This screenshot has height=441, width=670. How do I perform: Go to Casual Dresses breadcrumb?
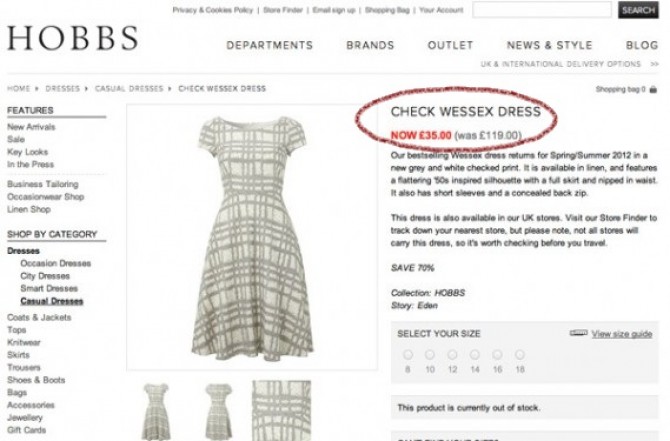coord(129,88)
